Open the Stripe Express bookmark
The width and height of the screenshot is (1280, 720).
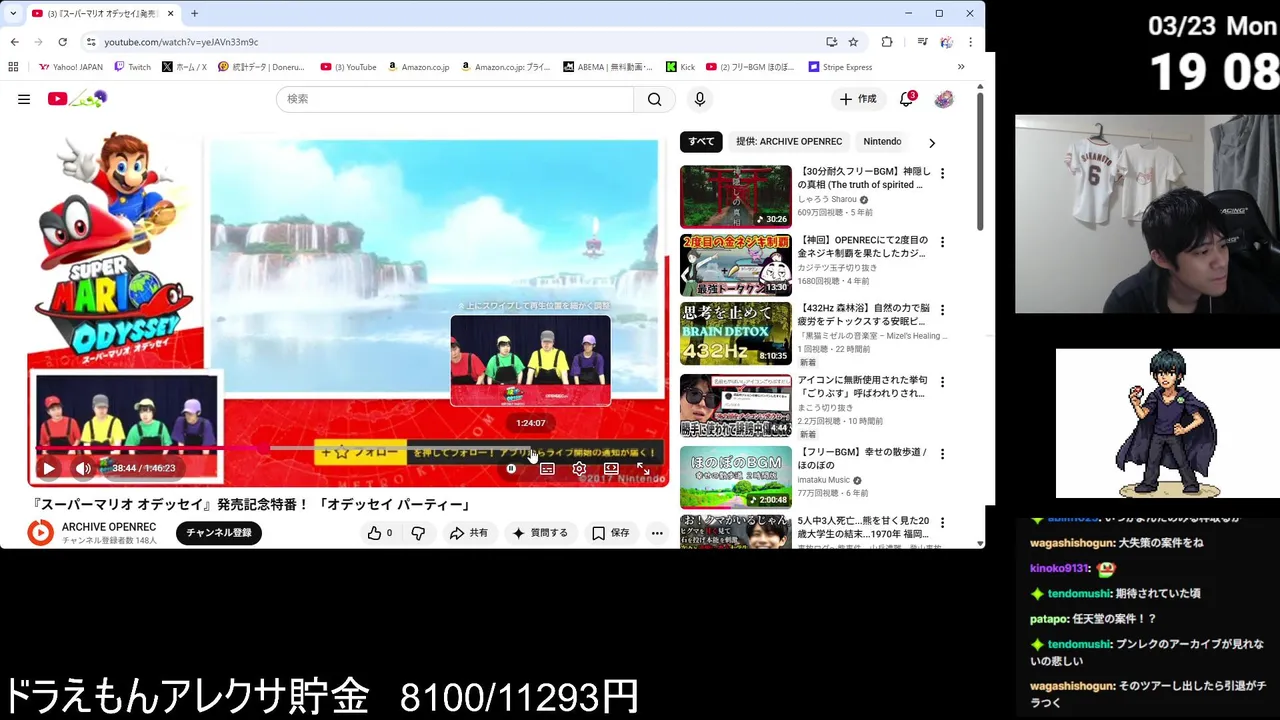840,67
